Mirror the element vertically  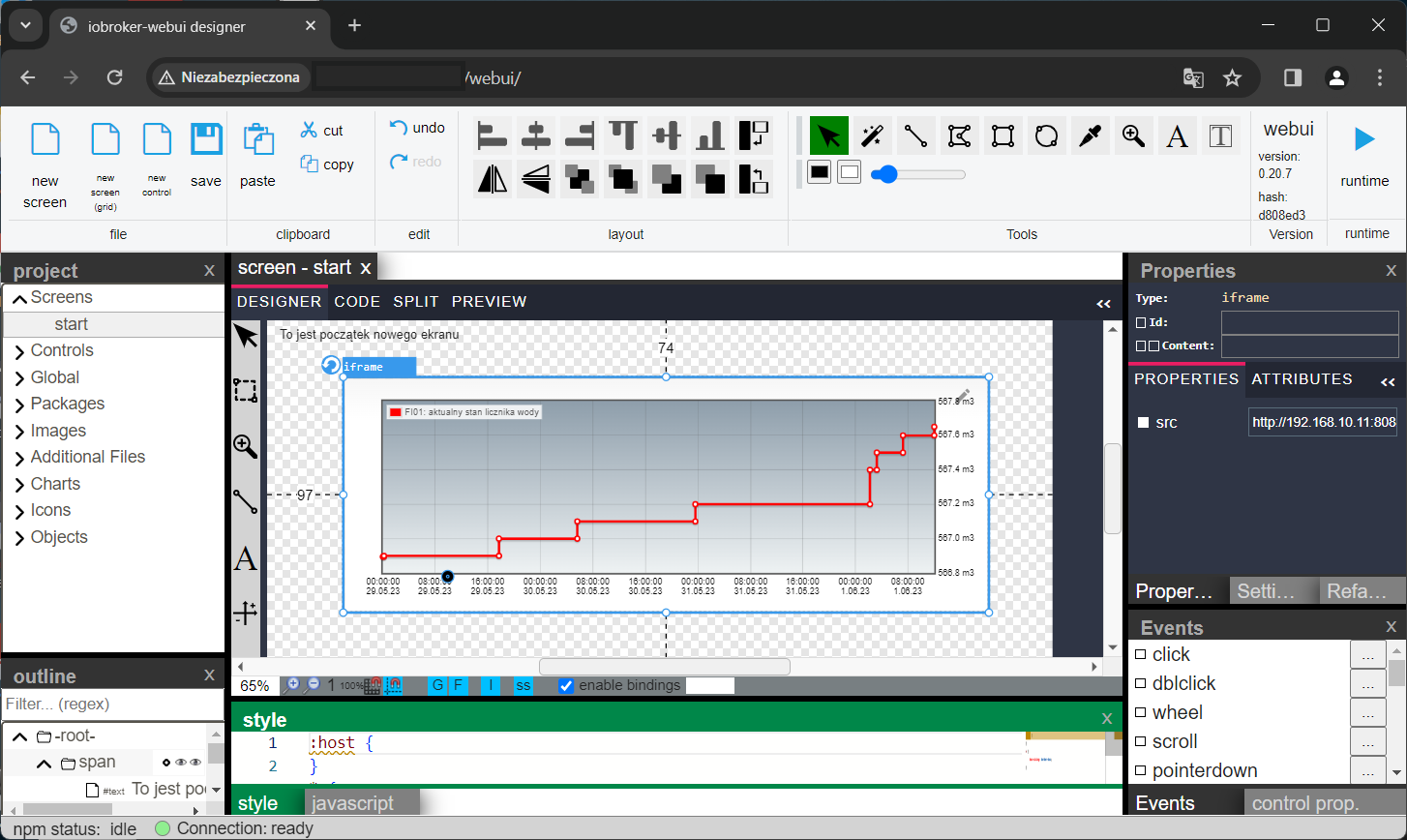pos(536,179)
